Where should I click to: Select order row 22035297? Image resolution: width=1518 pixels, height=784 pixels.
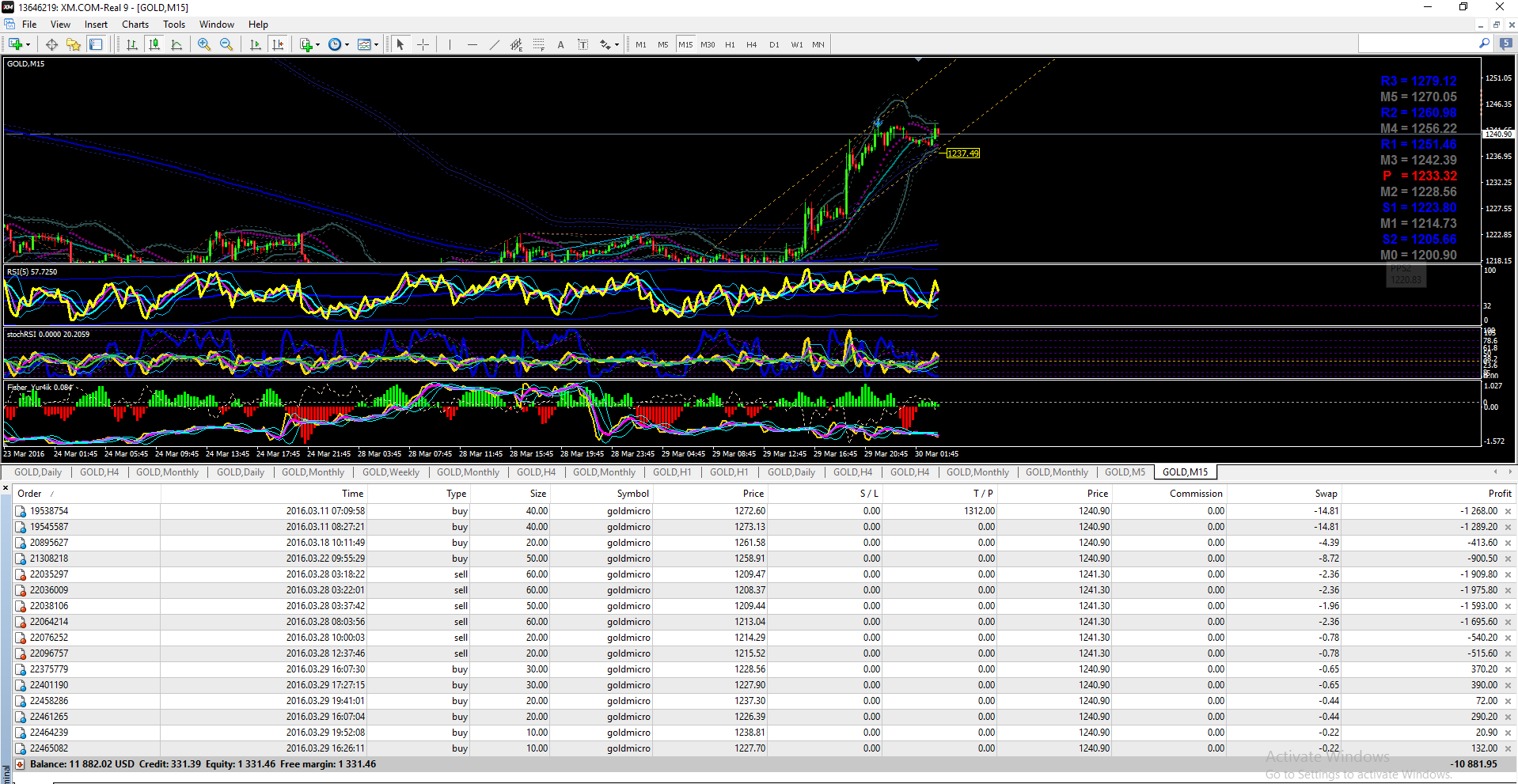coord(764,574)
